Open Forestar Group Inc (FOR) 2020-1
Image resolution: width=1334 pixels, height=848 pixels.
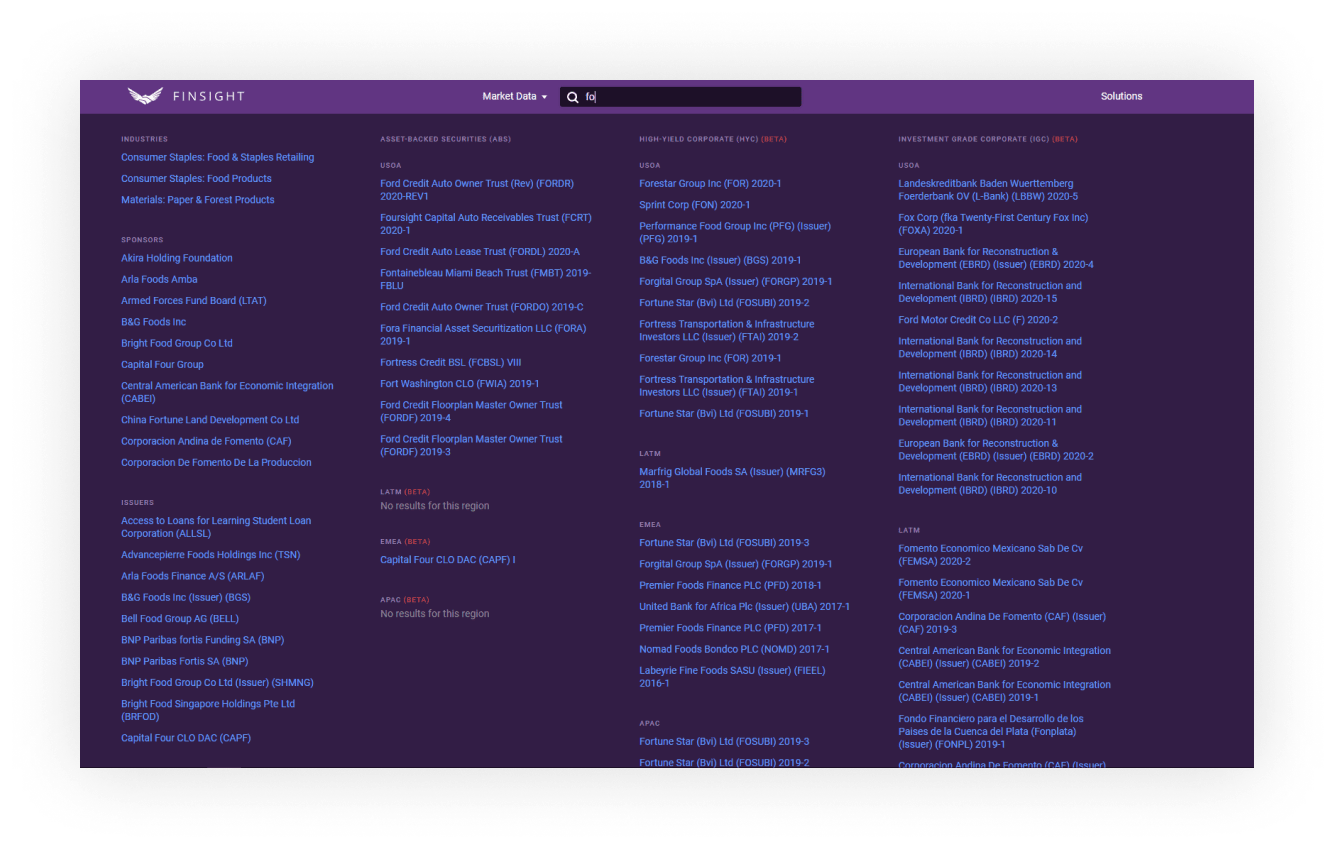710,184
